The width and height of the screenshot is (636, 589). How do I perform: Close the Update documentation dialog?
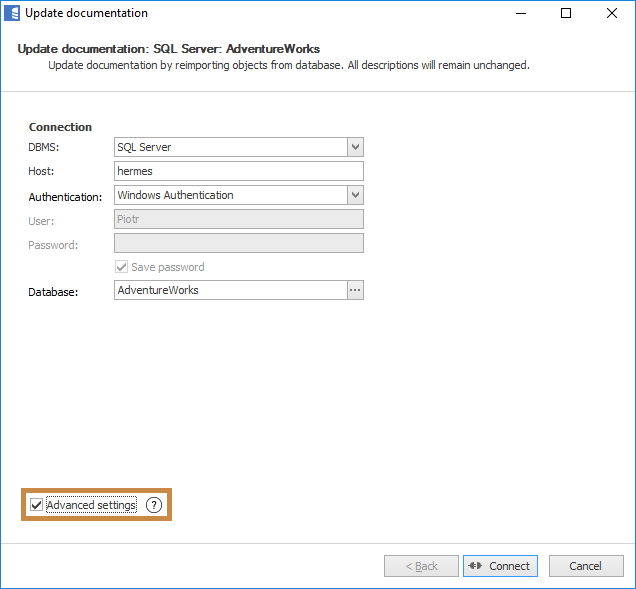(x=612, y=13)
